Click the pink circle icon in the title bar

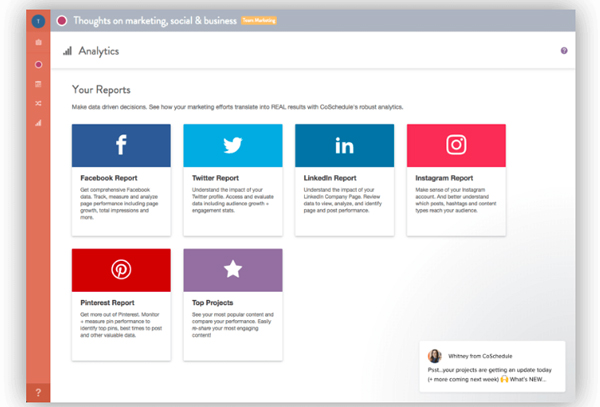62,21
